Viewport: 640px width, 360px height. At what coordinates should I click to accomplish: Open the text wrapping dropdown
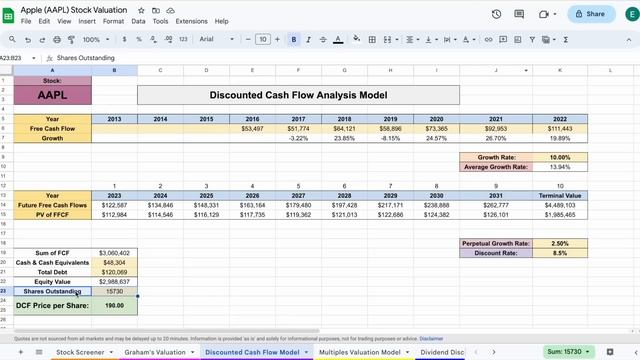click(450, 40)
